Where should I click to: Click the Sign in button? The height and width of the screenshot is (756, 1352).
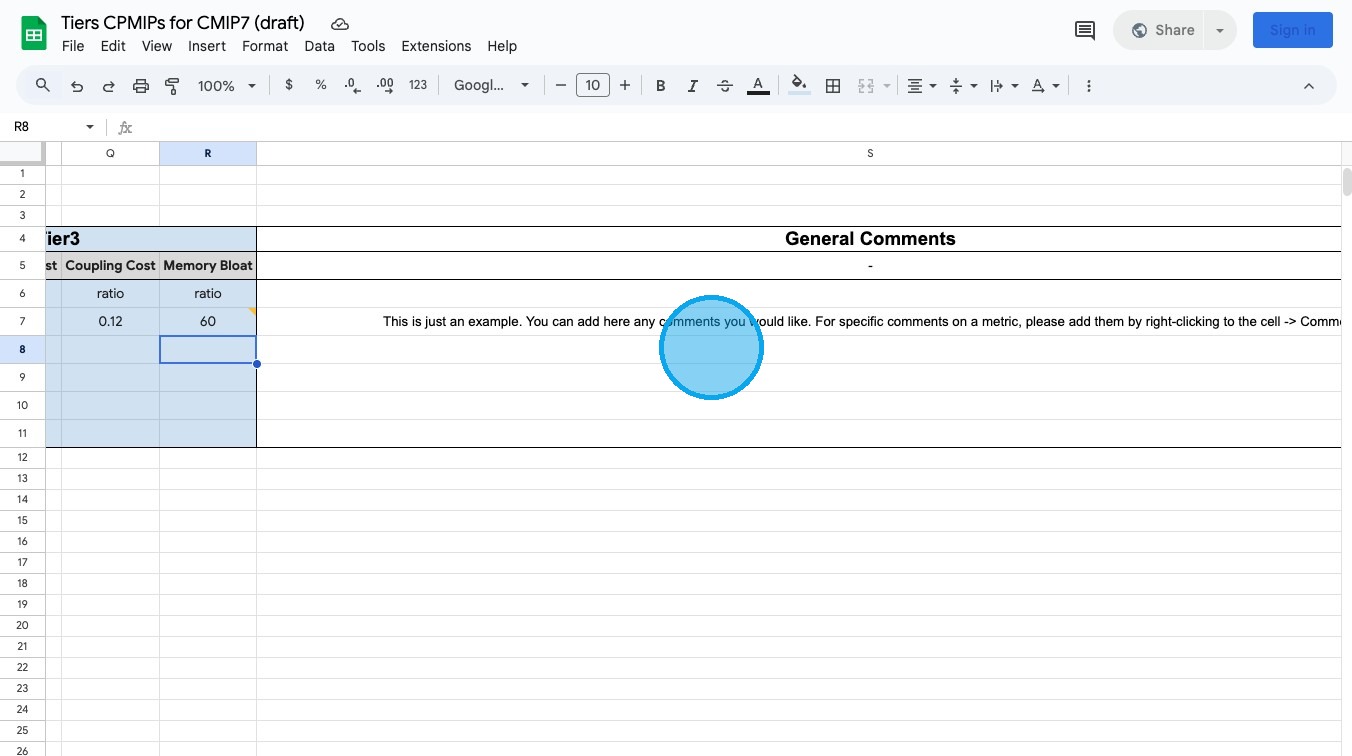[1292, 30]
